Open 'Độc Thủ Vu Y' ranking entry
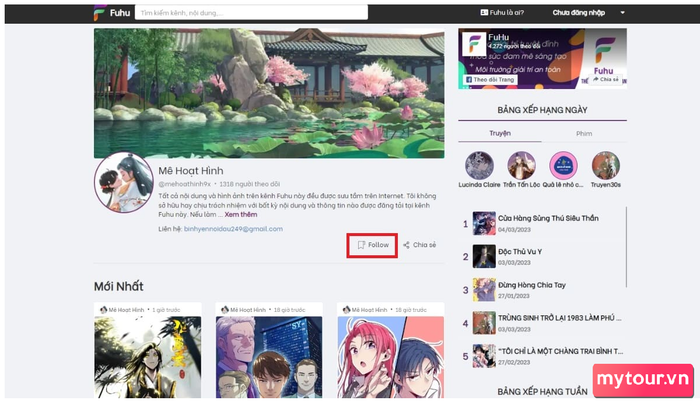Image resolution: width=700 pixels, height=405 pixels. tap(520, 251)
